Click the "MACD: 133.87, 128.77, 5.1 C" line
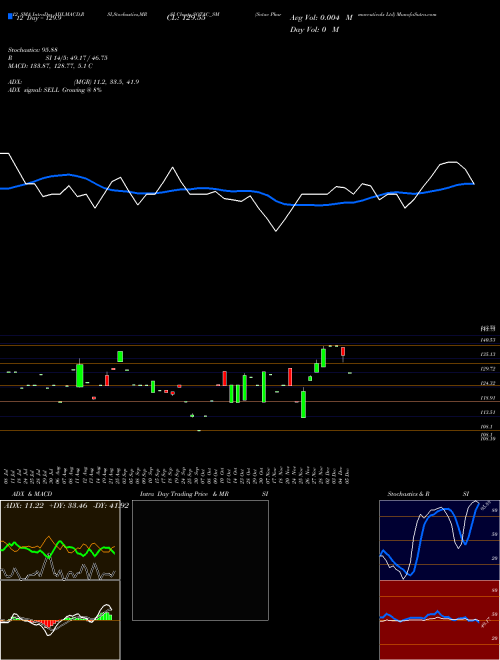Viewport: 500px width, 660px height. click(x=50, y=66)
